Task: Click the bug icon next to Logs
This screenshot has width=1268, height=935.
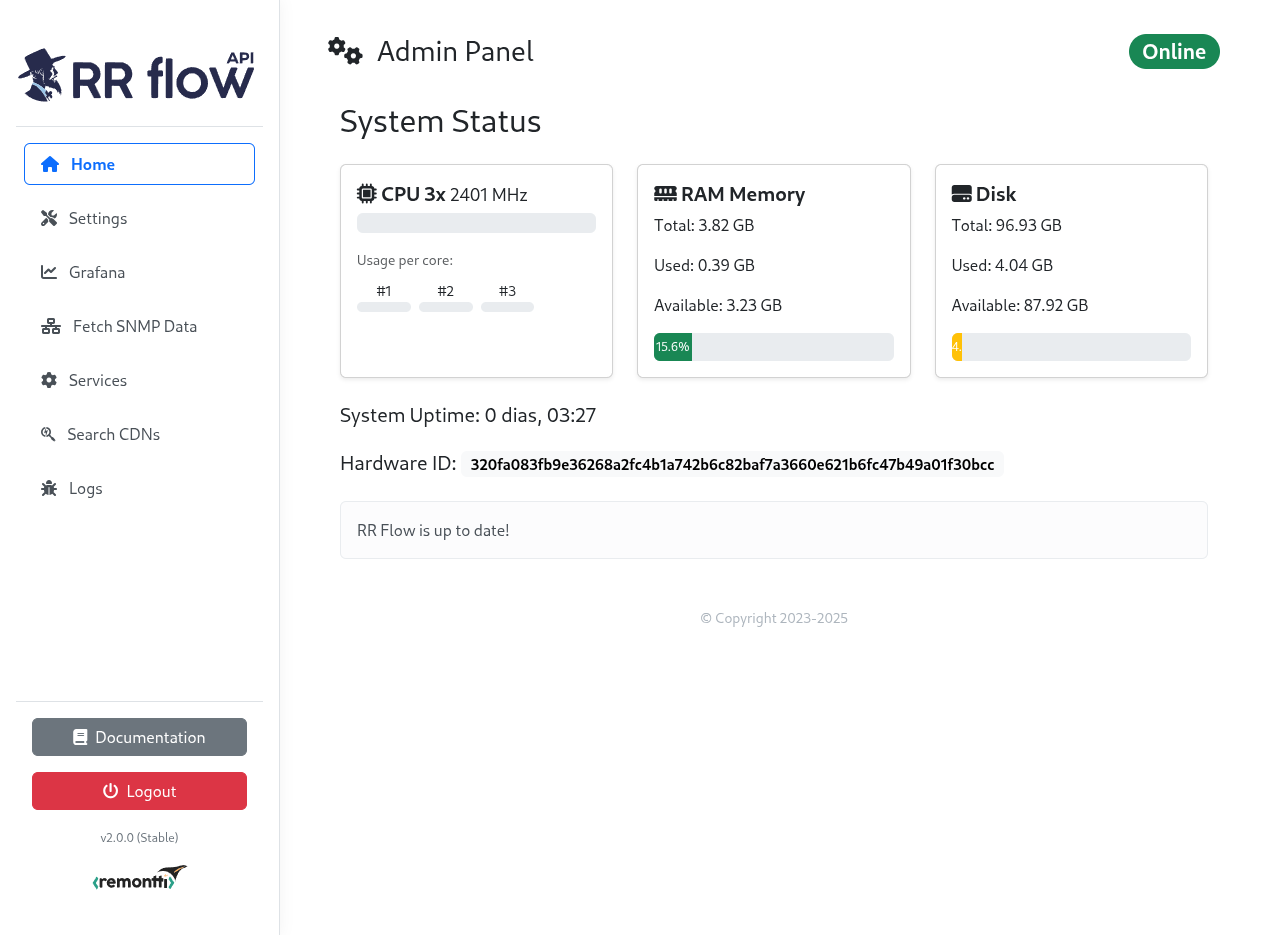Action: (x=49, y=488)
